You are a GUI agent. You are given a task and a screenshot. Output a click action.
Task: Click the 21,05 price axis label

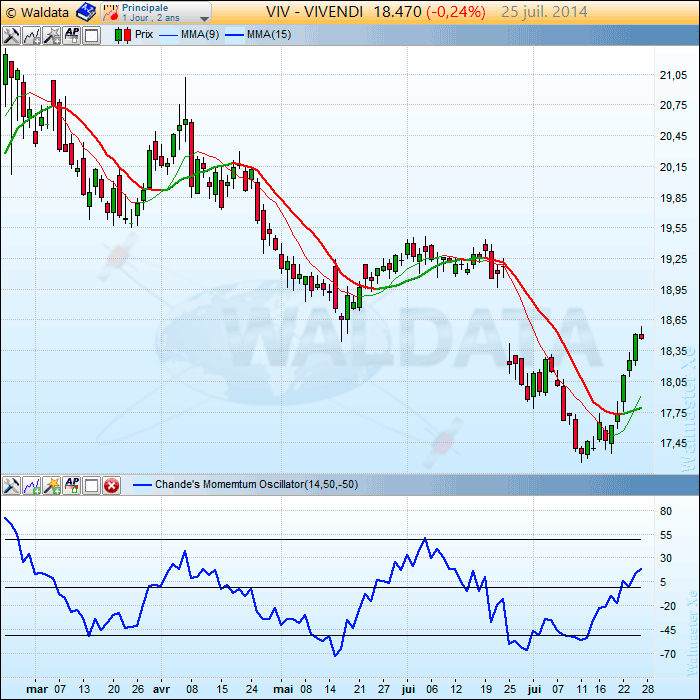coord(673,75)
